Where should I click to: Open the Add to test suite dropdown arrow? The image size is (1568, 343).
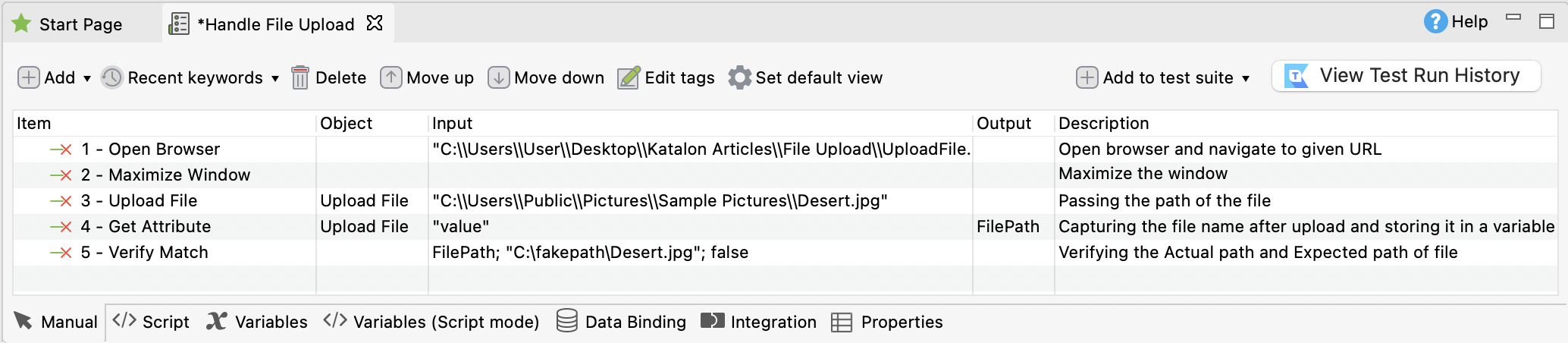click(x=1246, y=78)
